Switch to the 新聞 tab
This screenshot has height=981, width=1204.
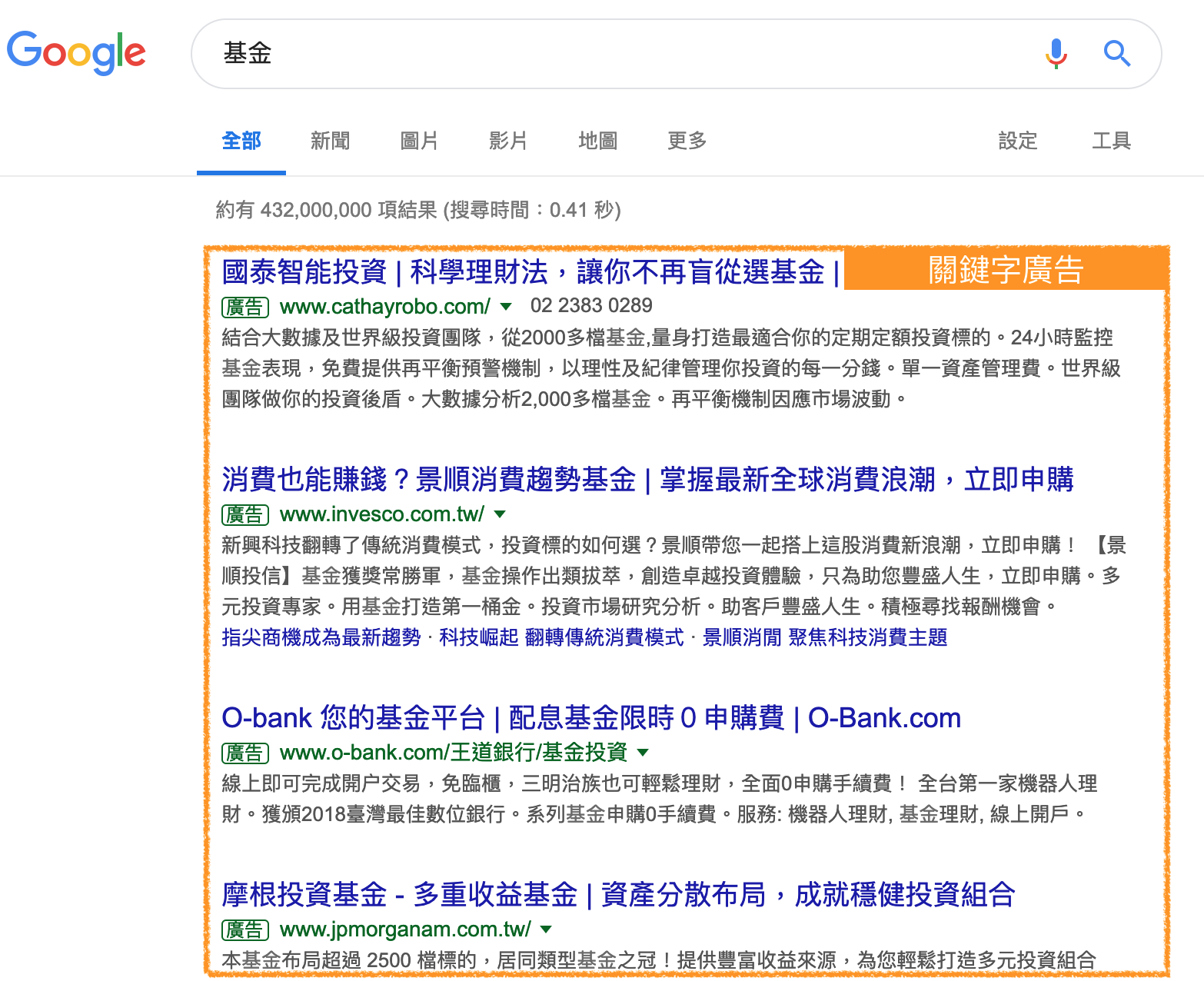(330, 141)
